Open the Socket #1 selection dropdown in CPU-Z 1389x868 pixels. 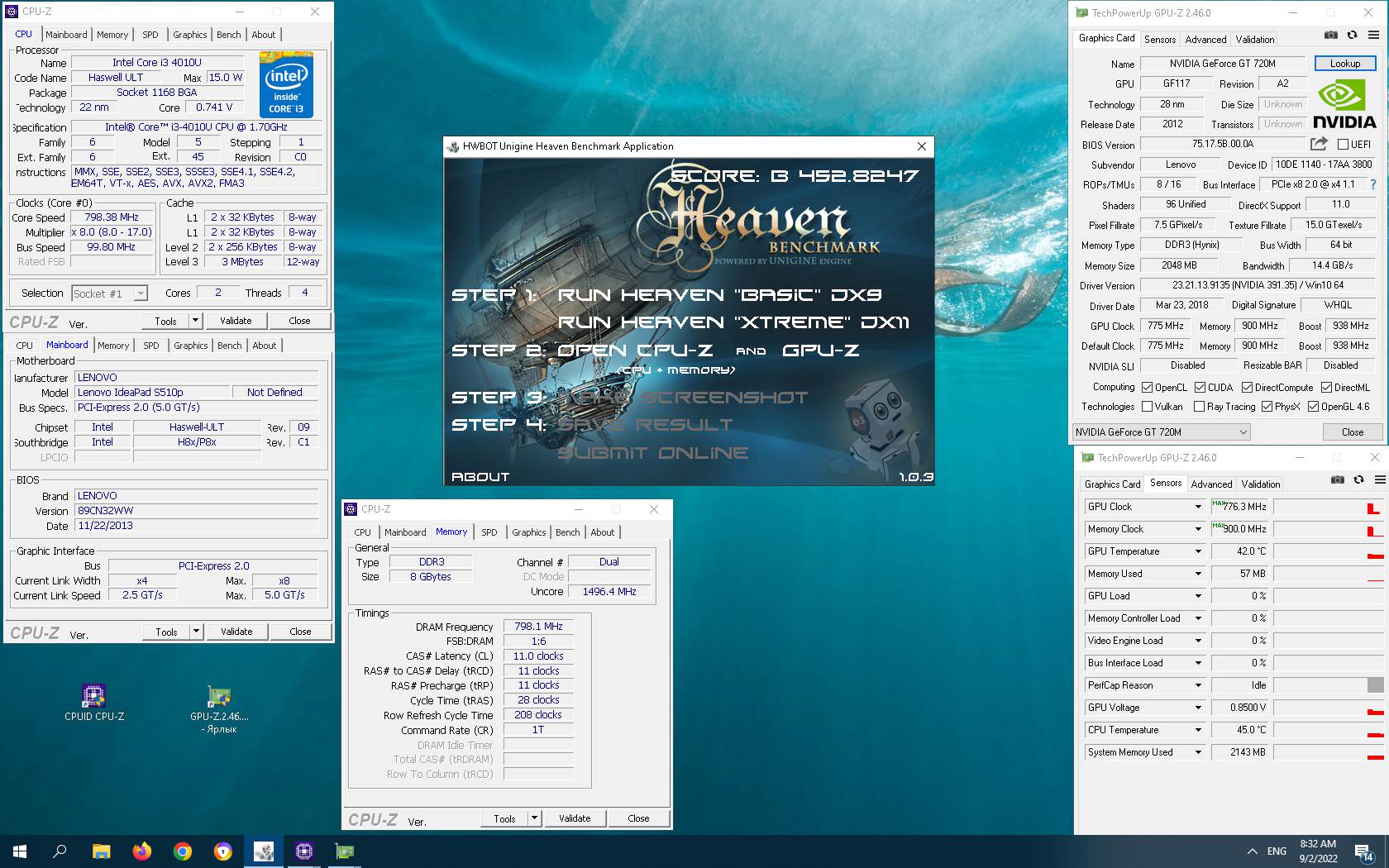[x=109, y=293]
